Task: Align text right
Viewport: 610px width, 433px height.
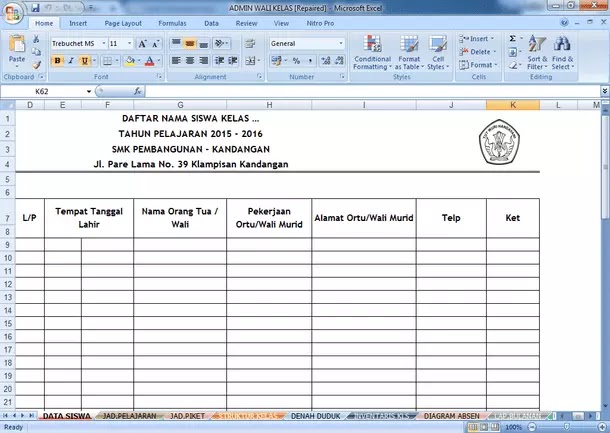Action: pos(203,60)
